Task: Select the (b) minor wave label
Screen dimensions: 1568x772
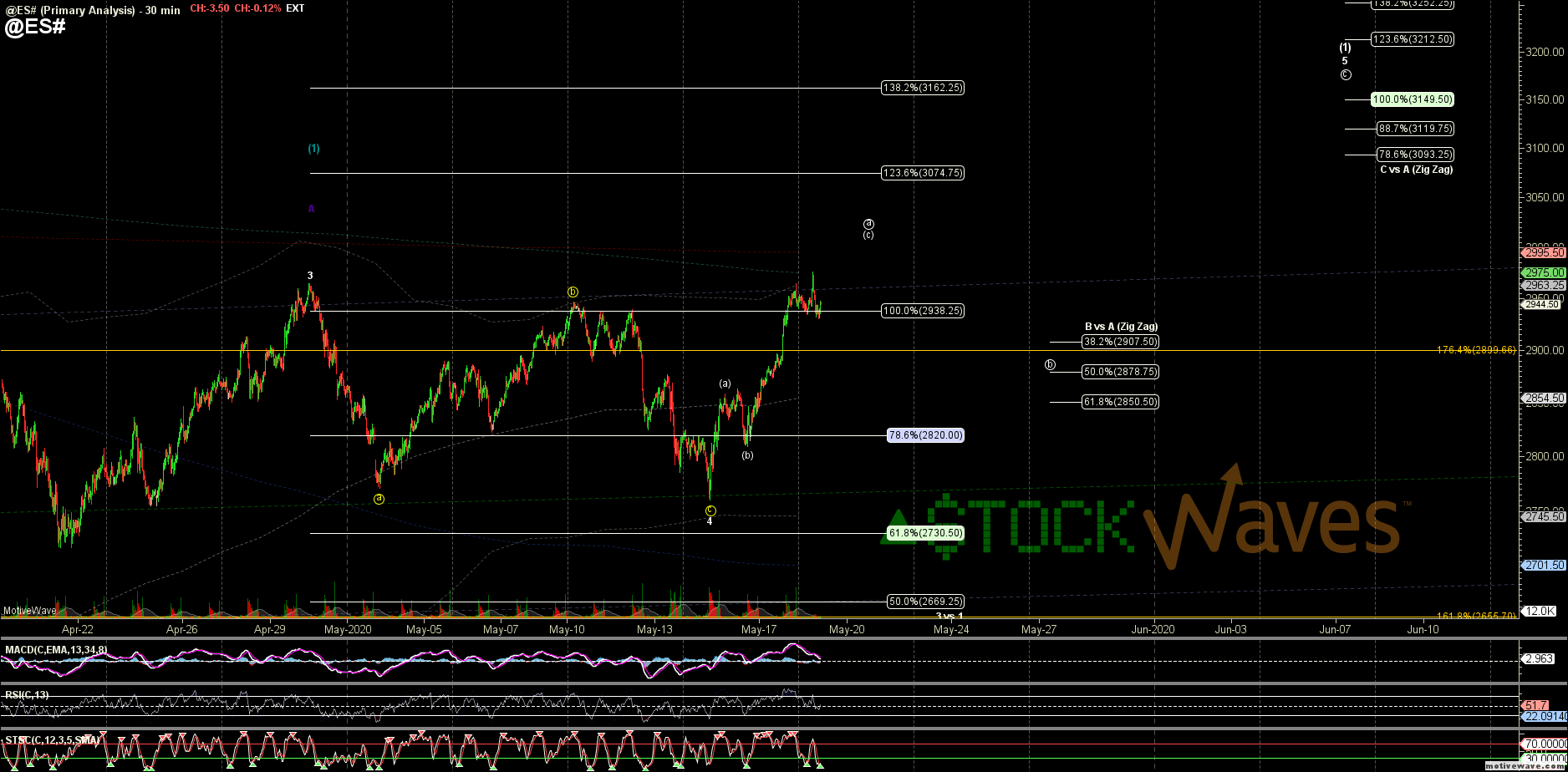Action: (747, 455)
